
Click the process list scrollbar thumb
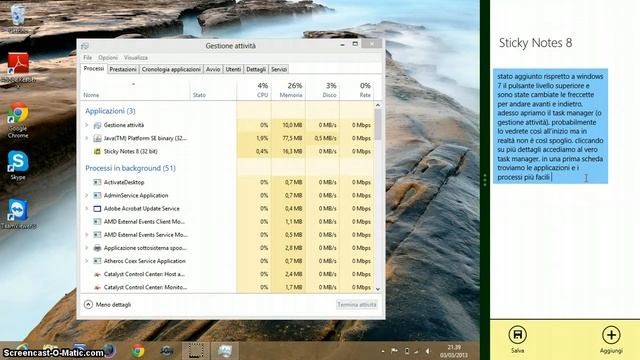pyautogui.click(x=378, y=124)
